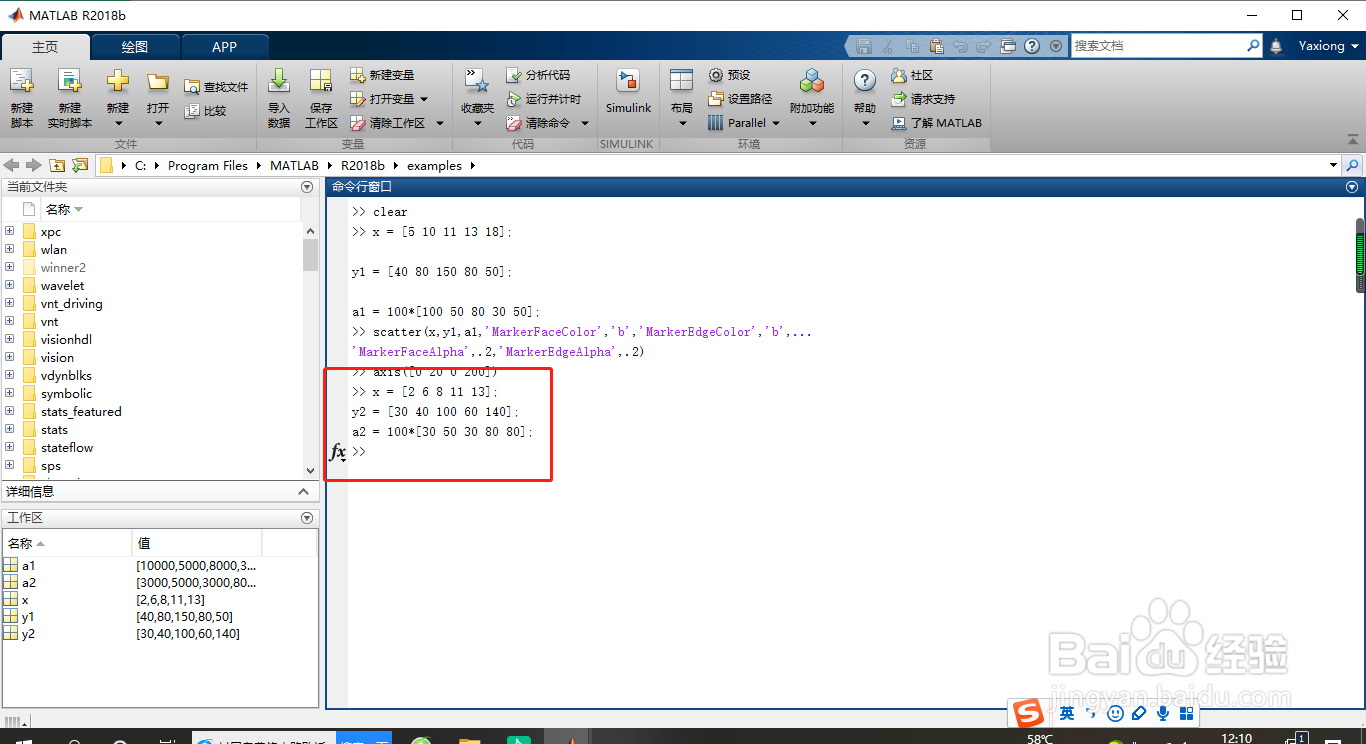Click the Workspace Value (值) column header
This screenshot has width=1366, height=744.
(196, 543)
